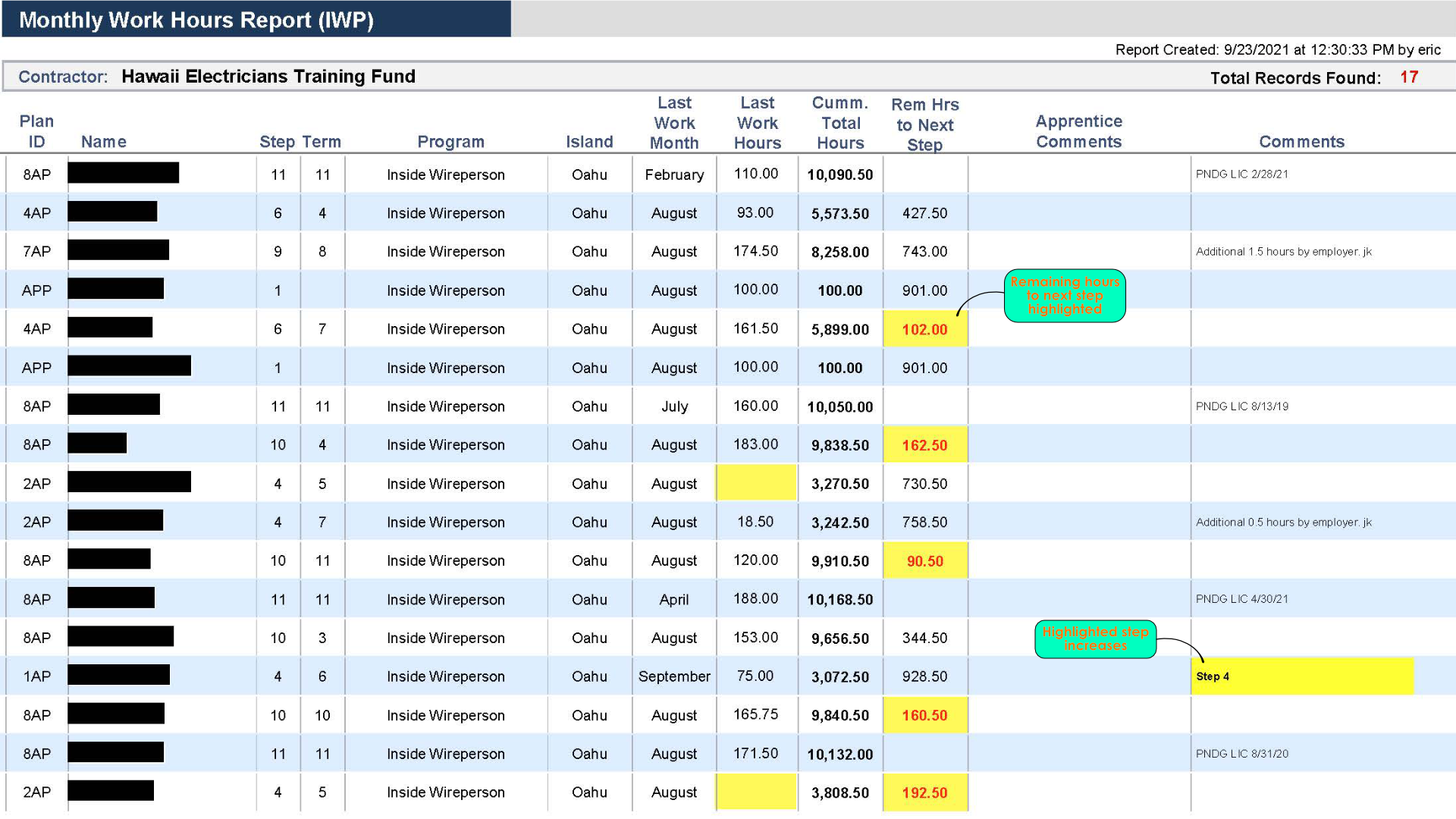Select the highlighted 102.00 remaining hours cell
This screenshot has width=1456, height=819.
[x=925, y=329]
